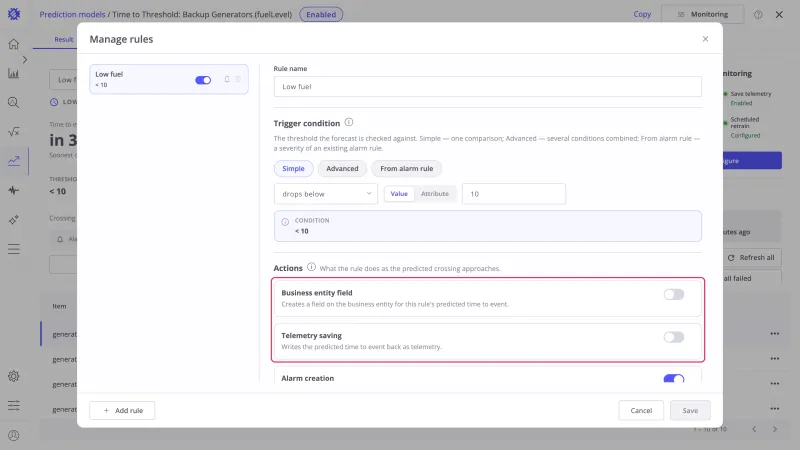Open the sparkle AI sidebar icon
Screen dimensions: 800x450
click(x=14, y=220)
